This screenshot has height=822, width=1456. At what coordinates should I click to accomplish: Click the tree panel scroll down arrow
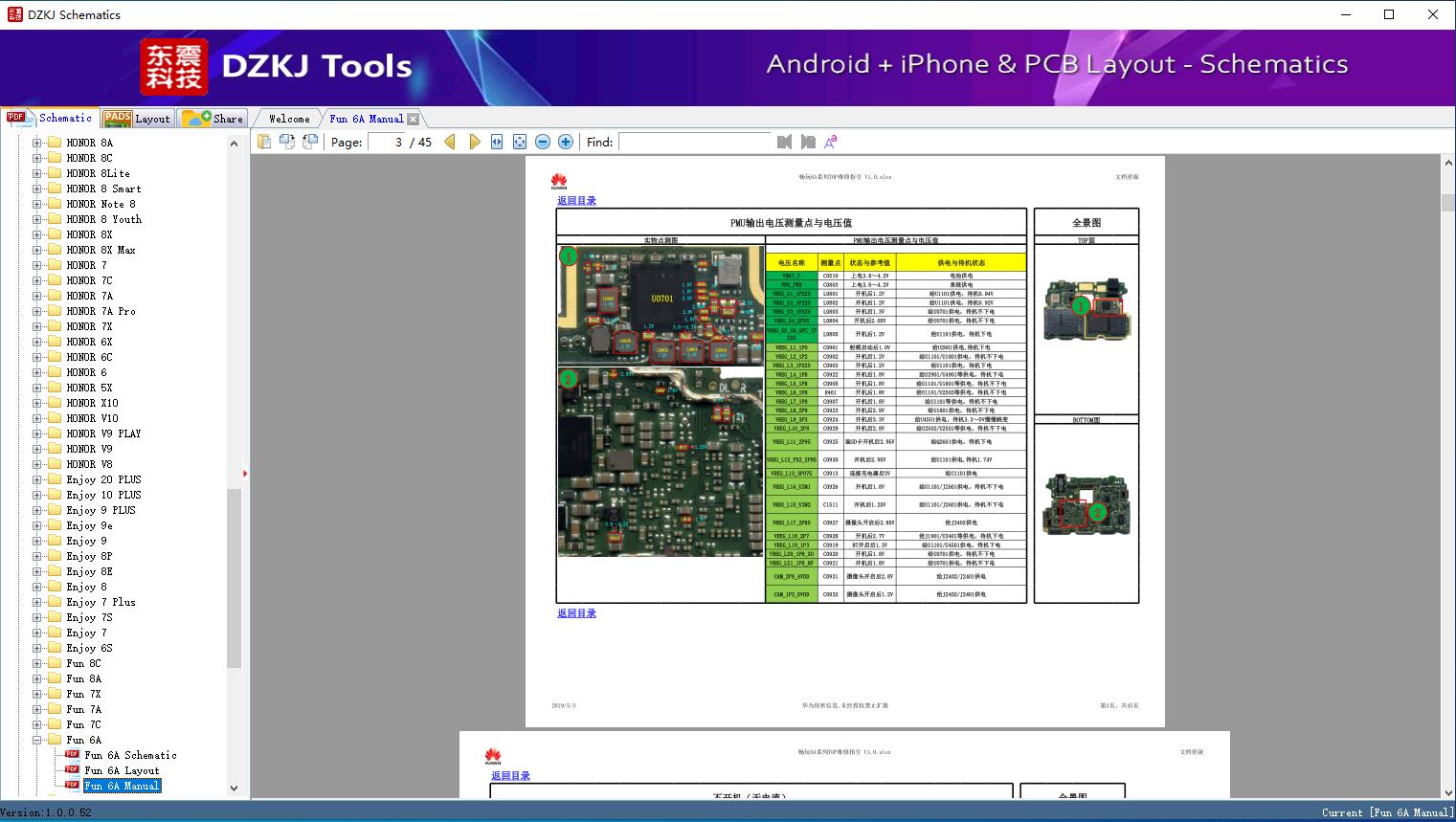point(234,789)
